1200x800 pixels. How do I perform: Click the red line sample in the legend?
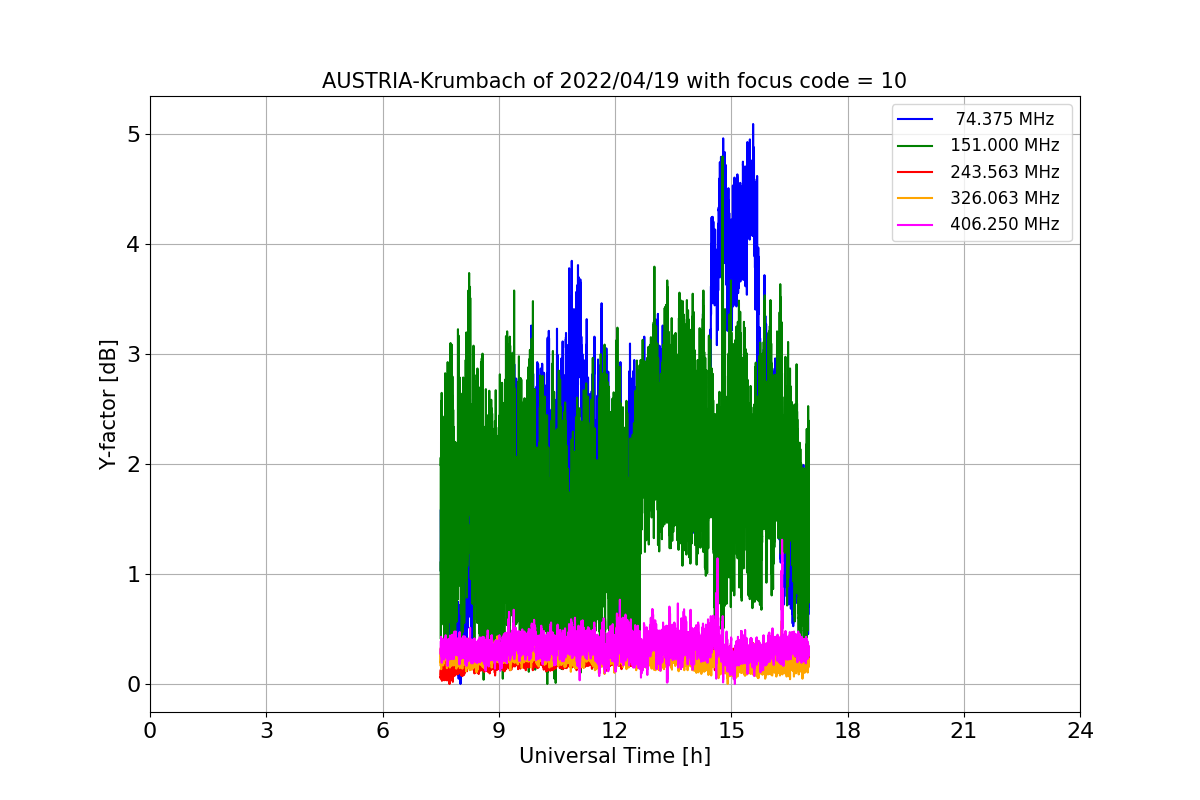pos(916,172)
